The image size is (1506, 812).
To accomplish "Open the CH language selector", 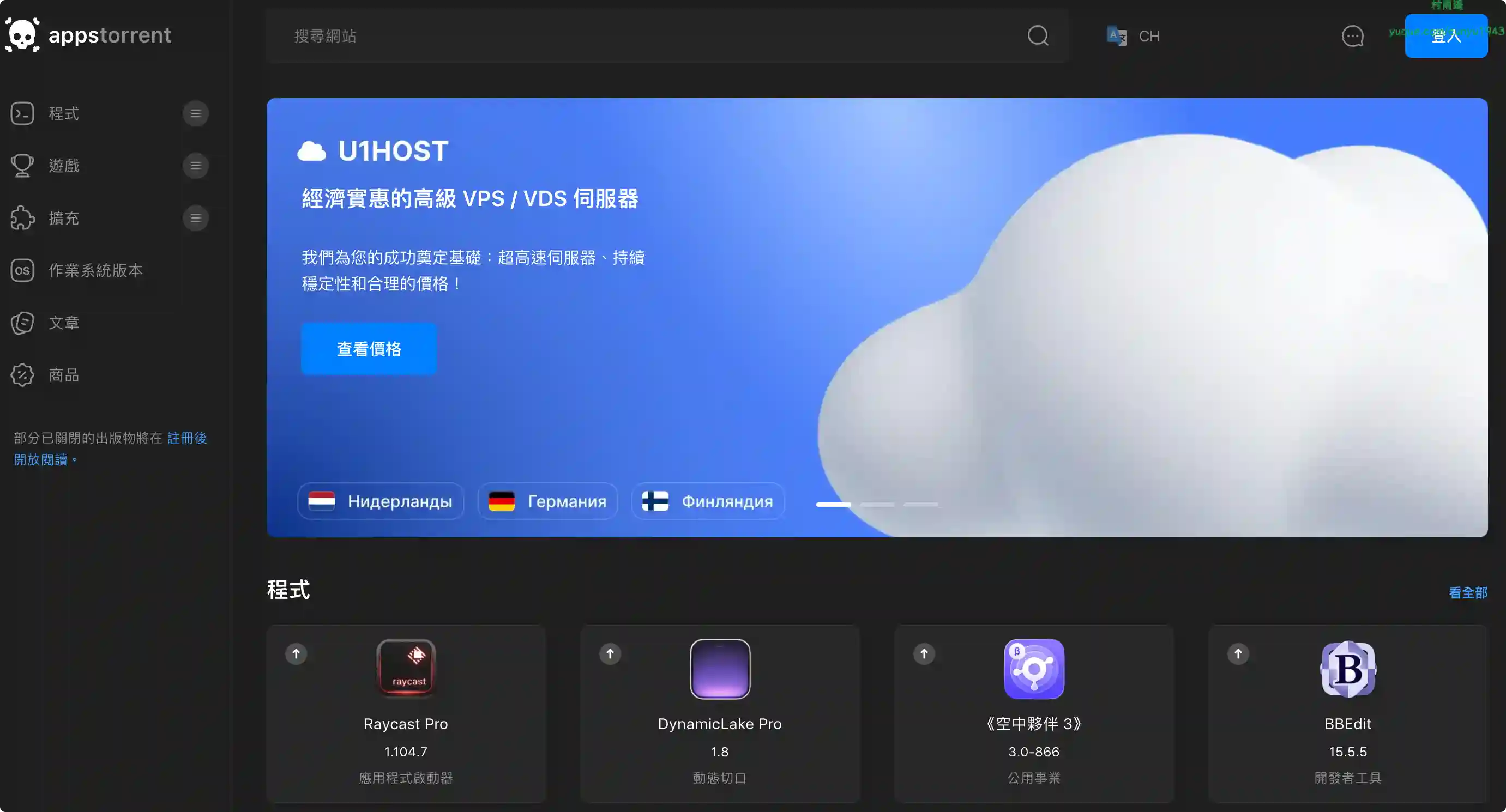I will [1134, 36].
